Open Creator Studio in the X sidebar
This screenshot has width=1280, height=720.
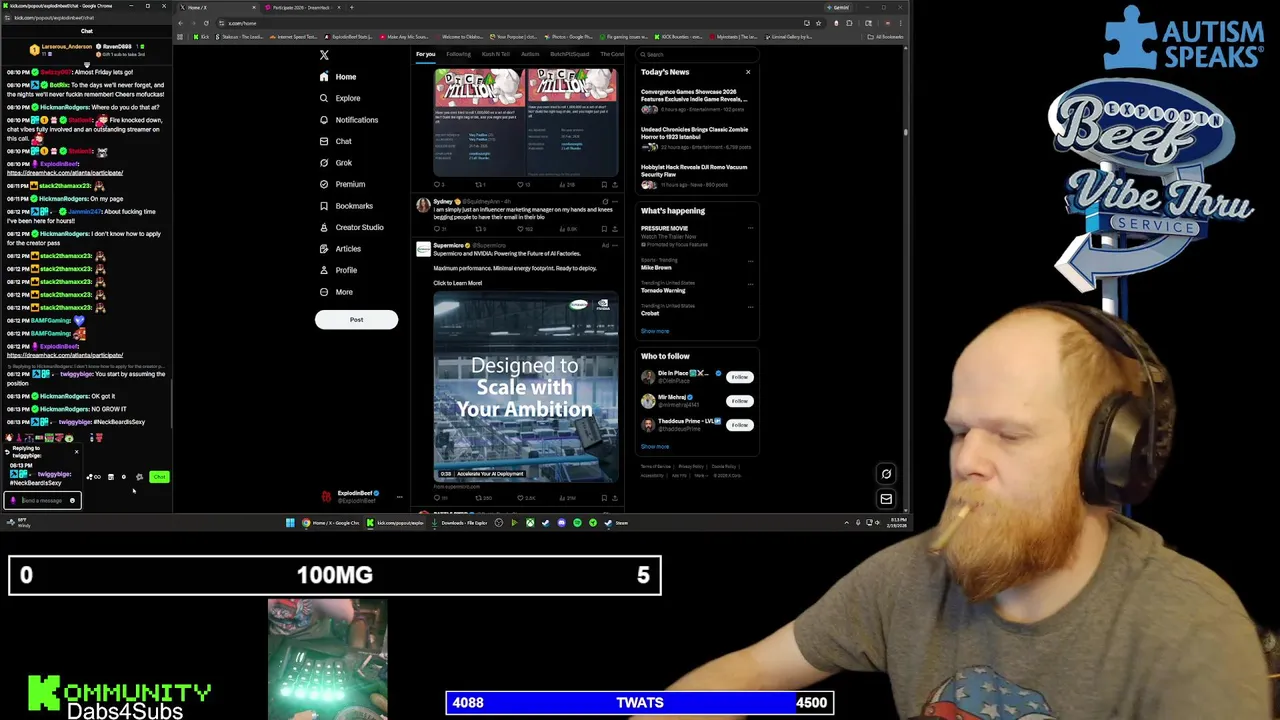point(351,227)
